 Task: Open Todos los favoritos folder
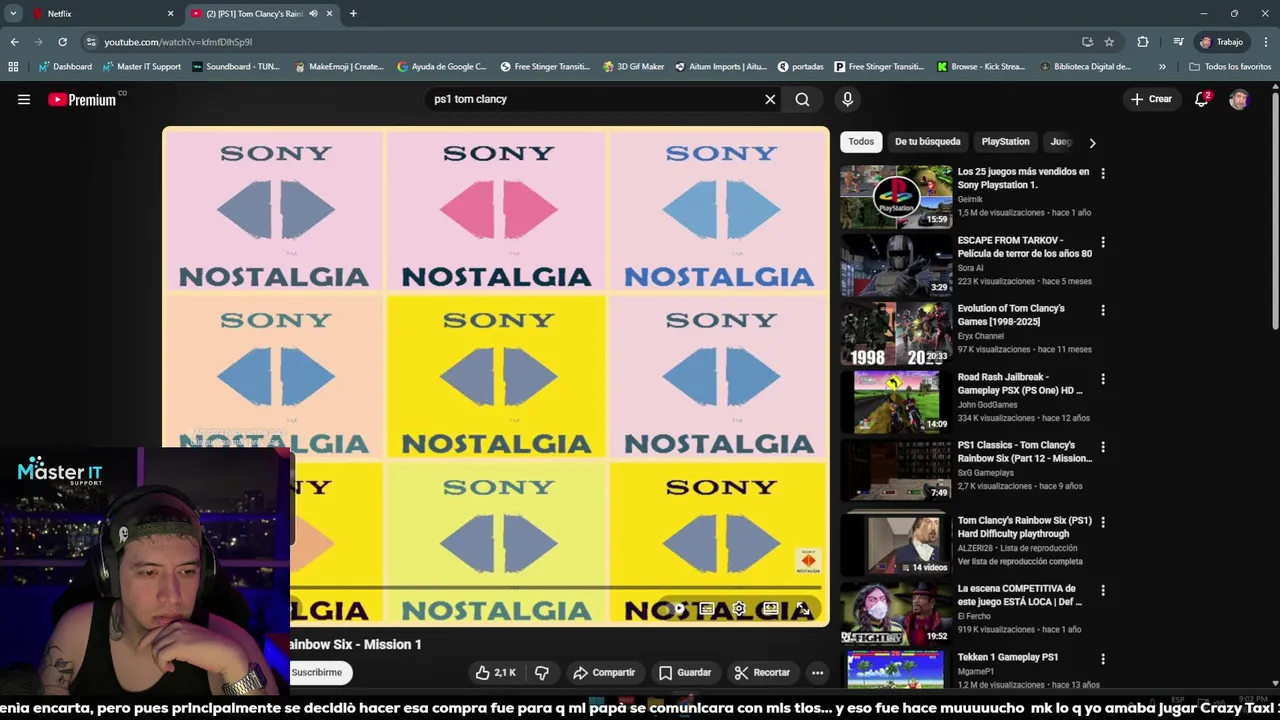pos(1230,67)
